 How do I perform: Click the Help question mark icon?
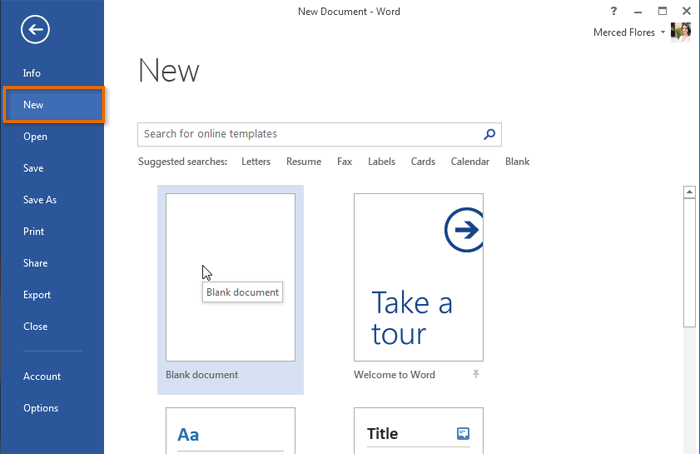(x=613, y=11)
